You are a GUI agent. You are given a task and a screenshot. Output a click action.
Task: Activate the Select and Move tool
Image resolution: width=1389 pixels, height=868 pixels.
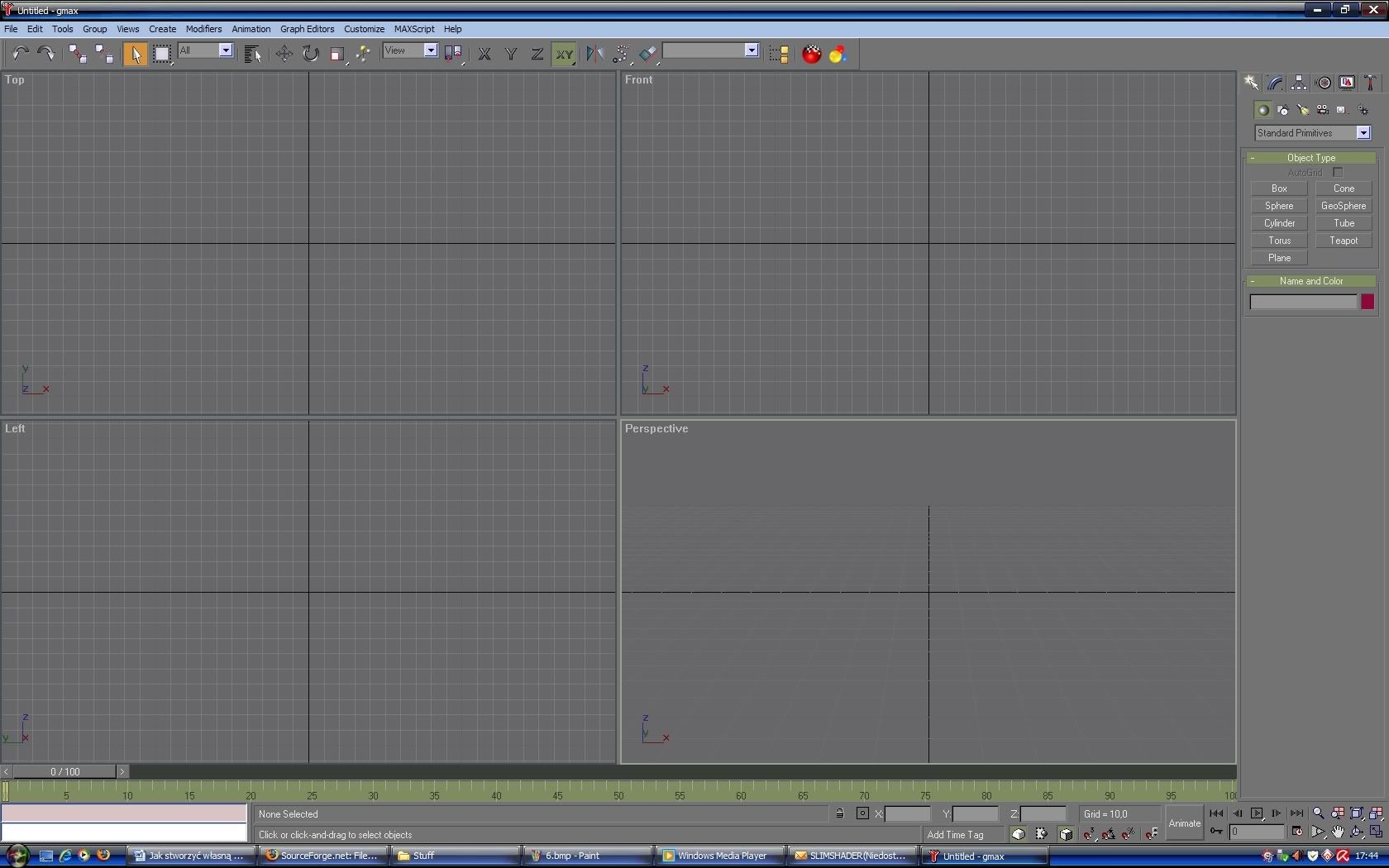point(284,54)
